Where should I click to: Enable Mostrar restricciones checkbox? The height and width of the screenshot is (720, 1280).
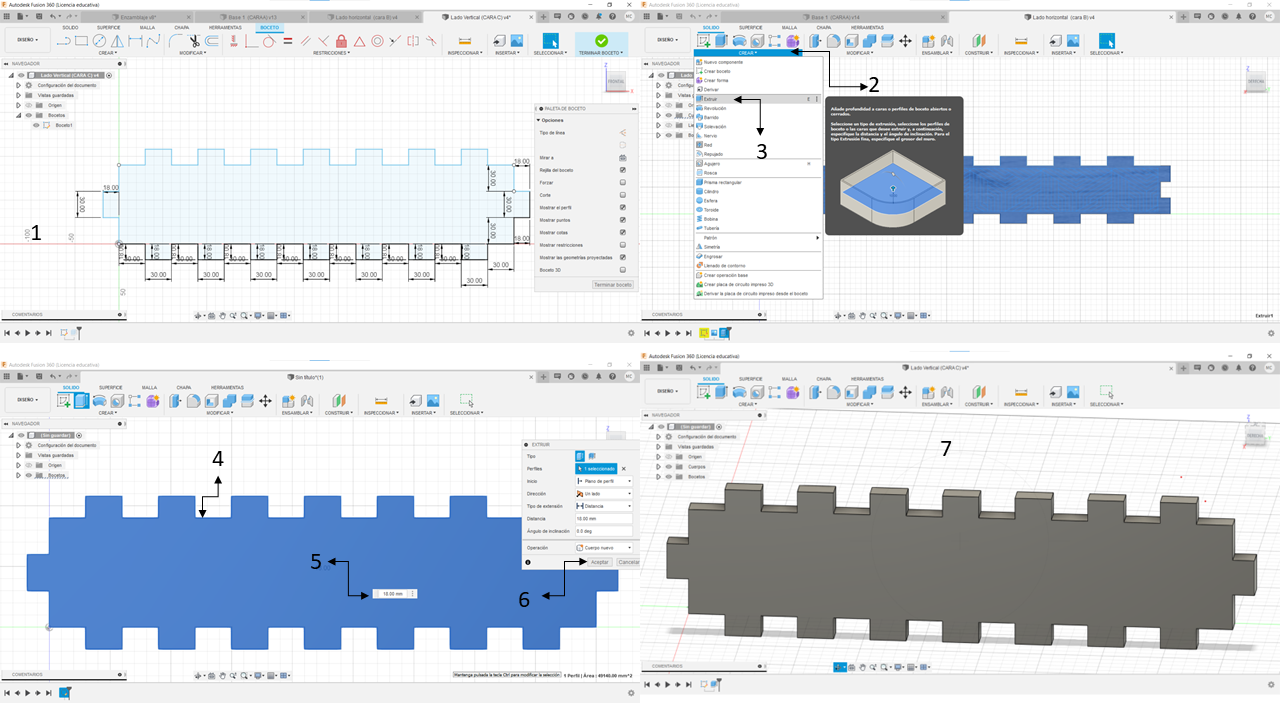623,245
